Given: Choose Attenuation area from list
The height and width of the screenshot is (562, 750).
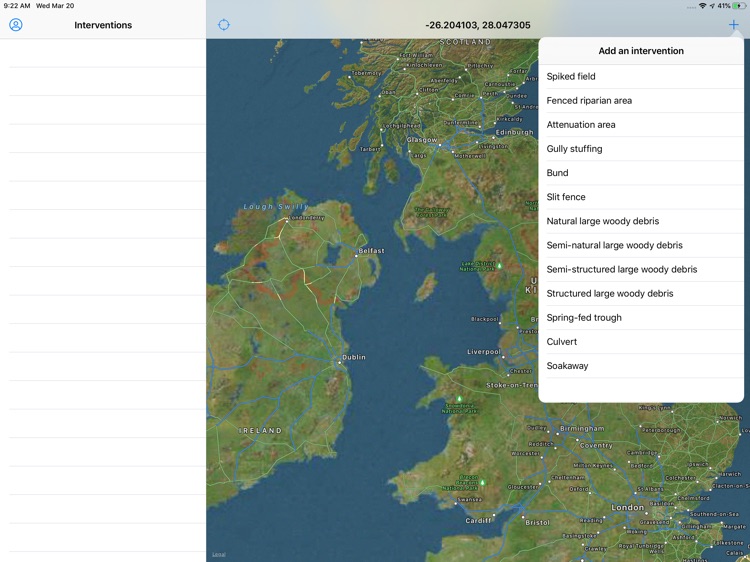Looking at the screenshot, I should (x=581, y=125).
